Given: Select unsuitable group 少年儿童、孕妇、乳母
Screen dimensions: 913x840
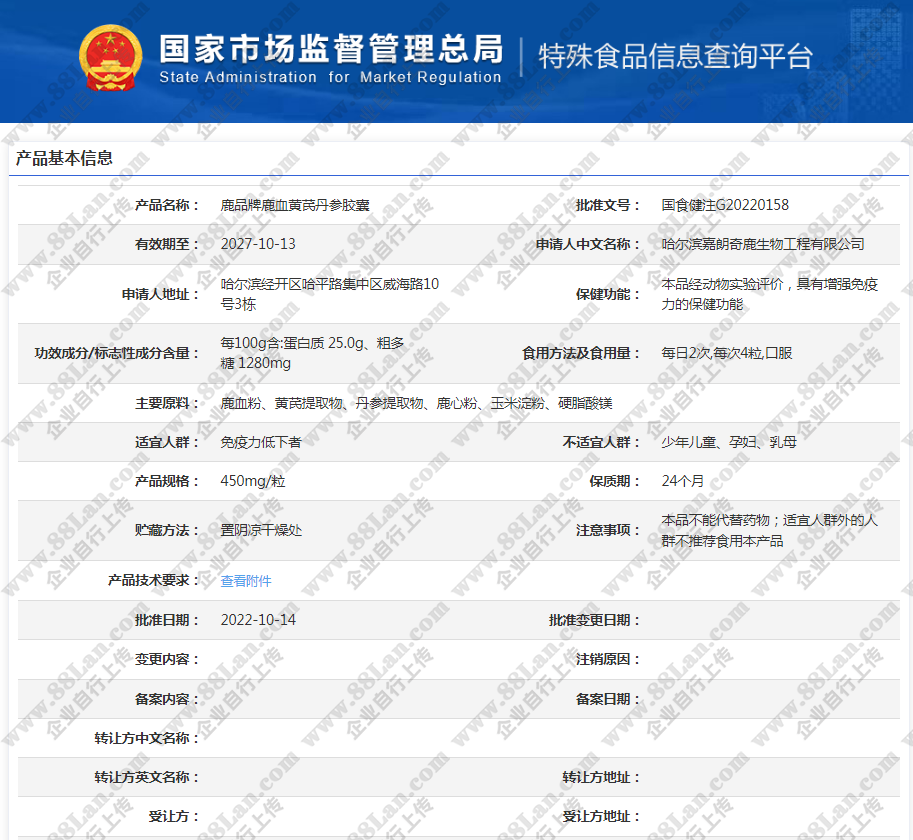Looking at the screenshot, I should tap(729, 442).
